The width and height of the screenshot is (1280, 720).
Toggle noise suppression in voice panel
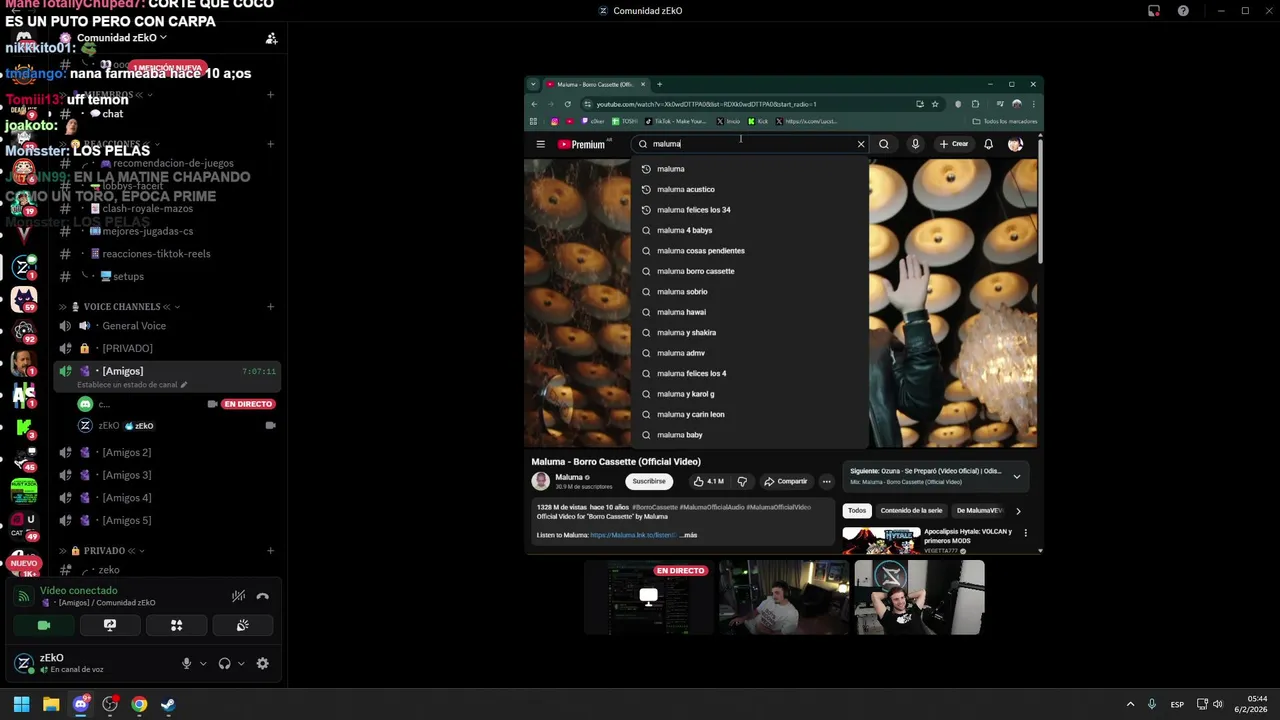[238, 596]
